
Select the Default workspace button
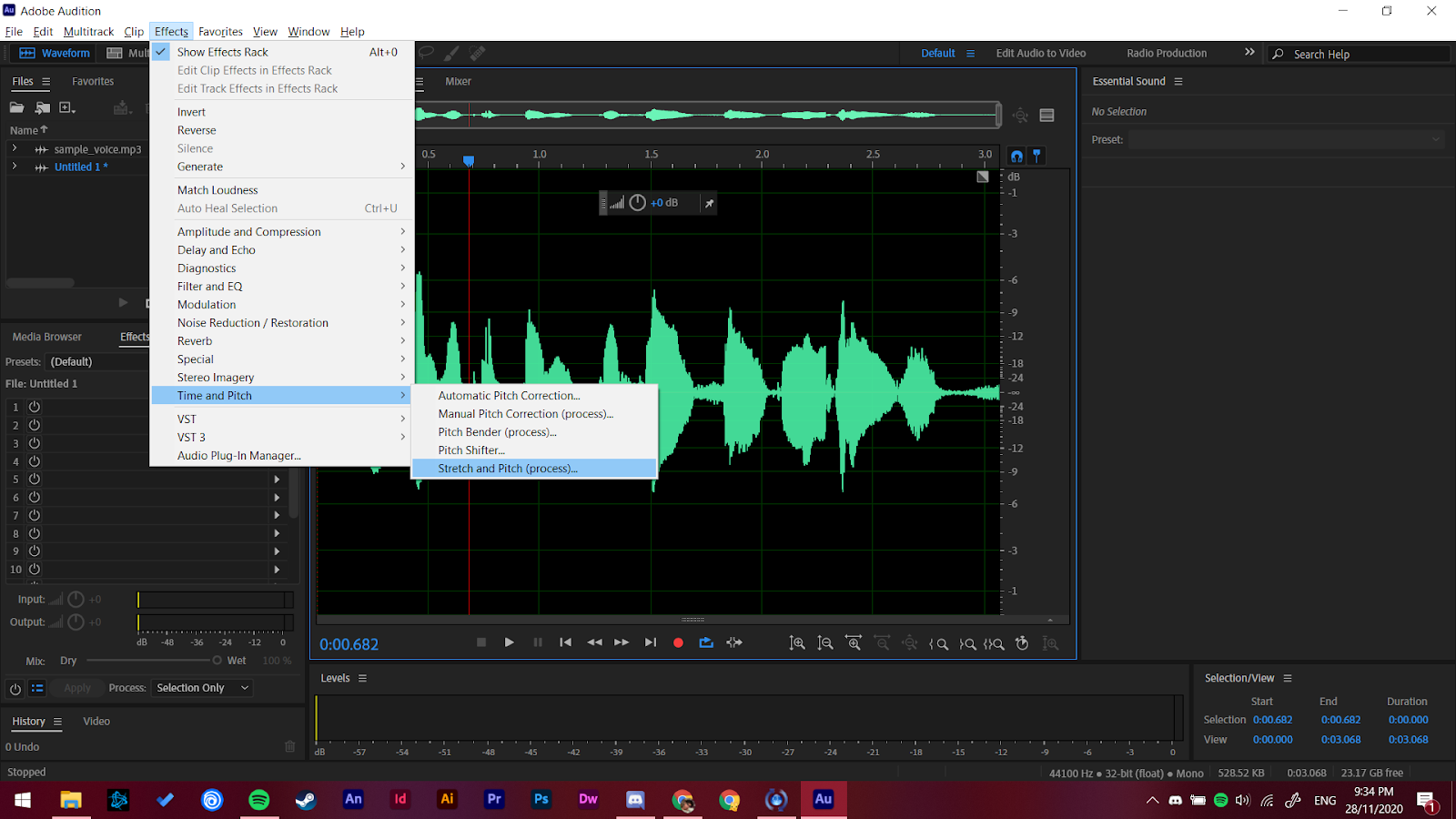(x=937, y=53)
